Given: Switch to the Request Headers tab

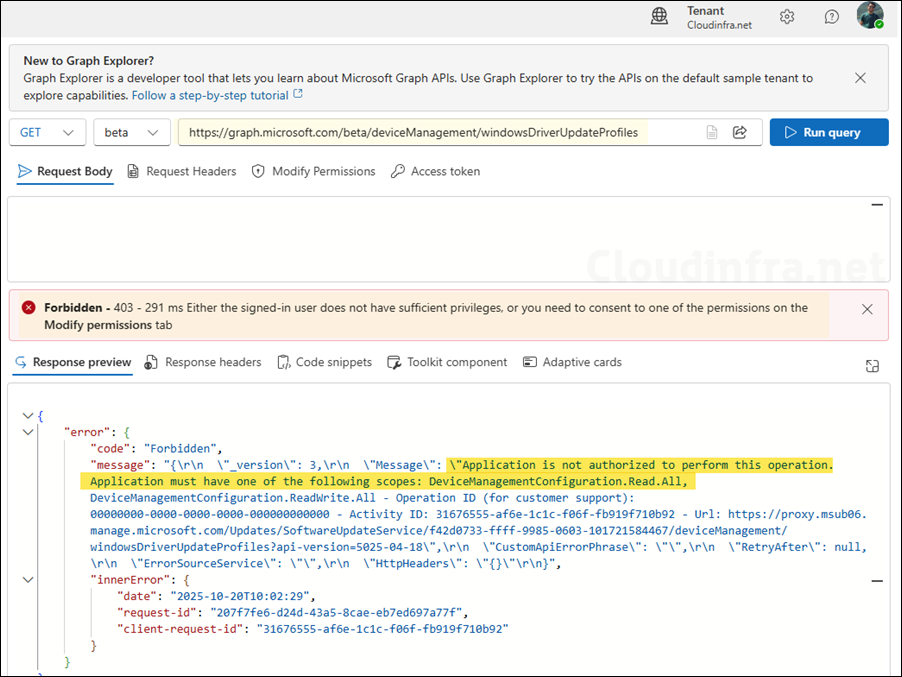Looking at the screenshot, I should pyautogui.click(x=181, y=171).
